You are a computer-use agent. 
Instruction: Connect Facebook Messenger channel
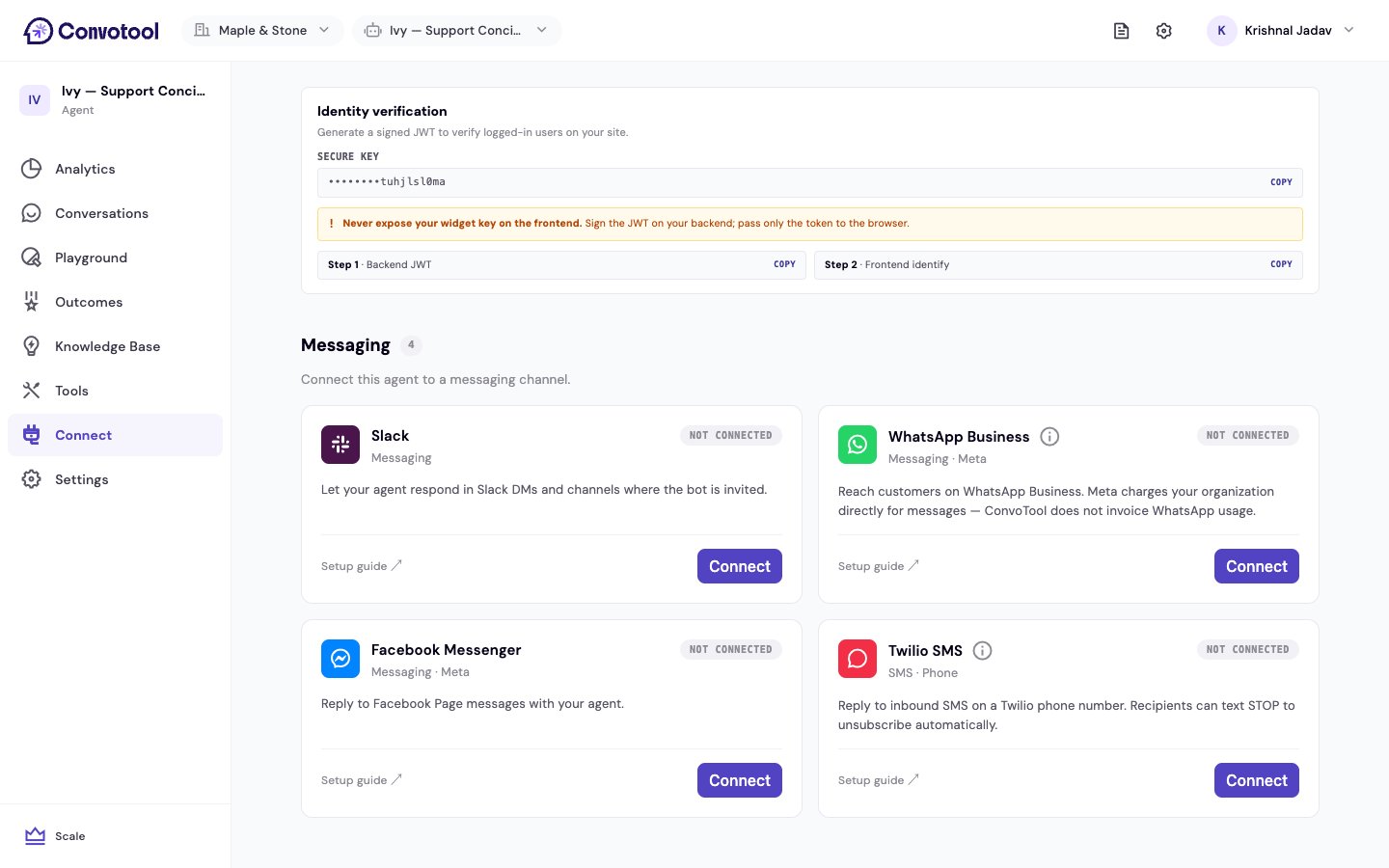[x=740, y=780]
